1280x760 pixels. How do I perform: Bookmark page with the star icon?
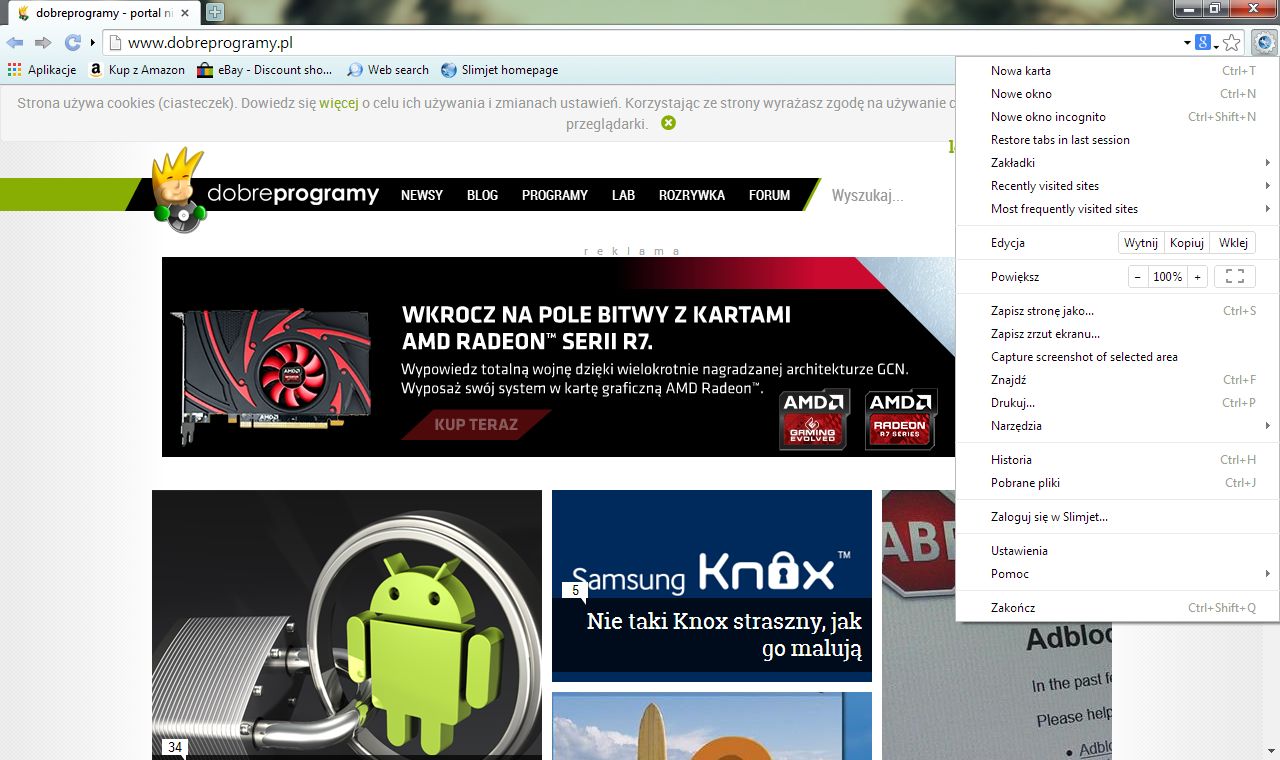pyautogui.click(x=1232, y=43)
